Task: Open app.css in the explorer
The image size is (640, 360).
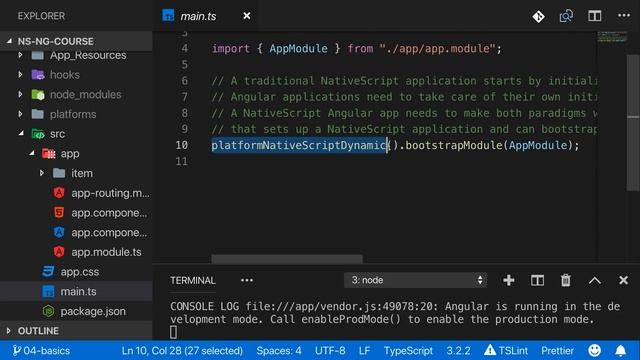Action: [80, 272]
